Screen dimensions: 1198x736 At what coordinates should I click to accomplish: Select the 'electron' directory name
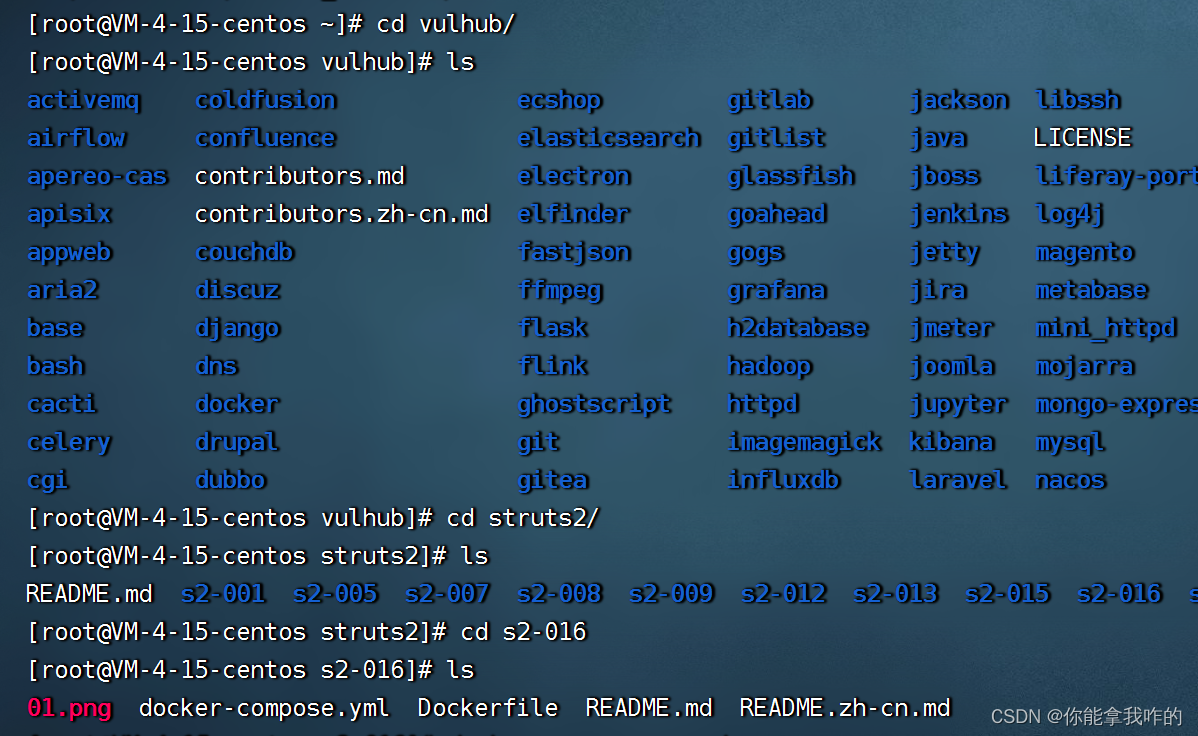575,177
